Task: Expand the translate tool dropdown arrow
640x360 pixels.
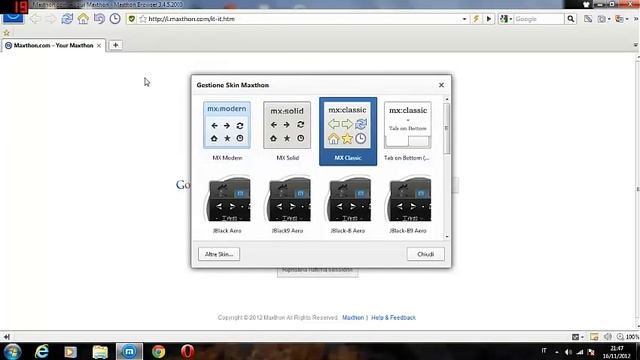Action: point(627,19)
